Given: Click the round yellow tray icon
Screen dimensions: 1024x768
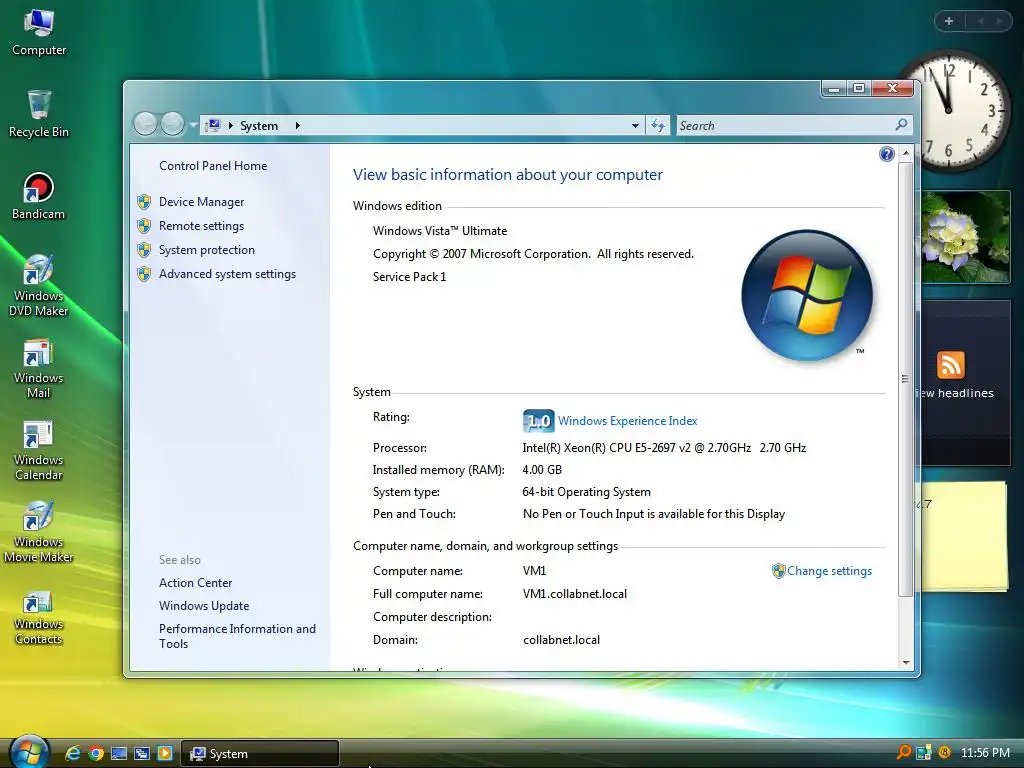Looking at the screenshot, I should click(944, 752).
